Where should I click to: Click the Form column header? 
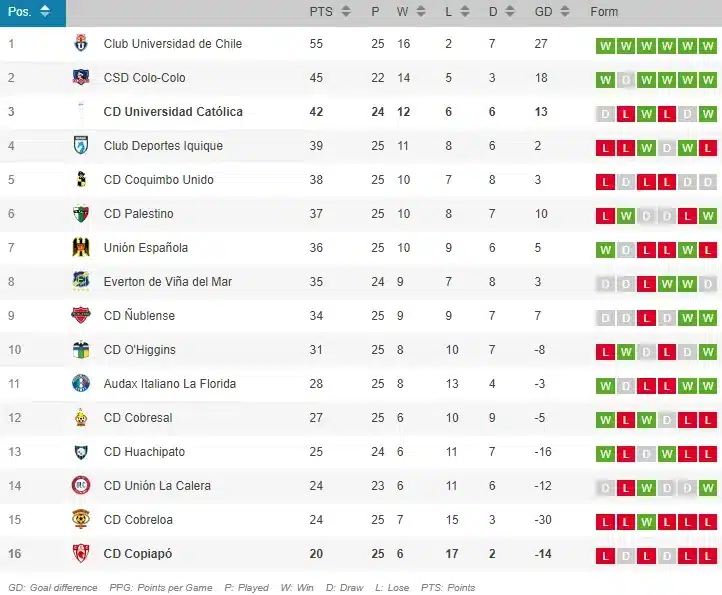point(605,12)
